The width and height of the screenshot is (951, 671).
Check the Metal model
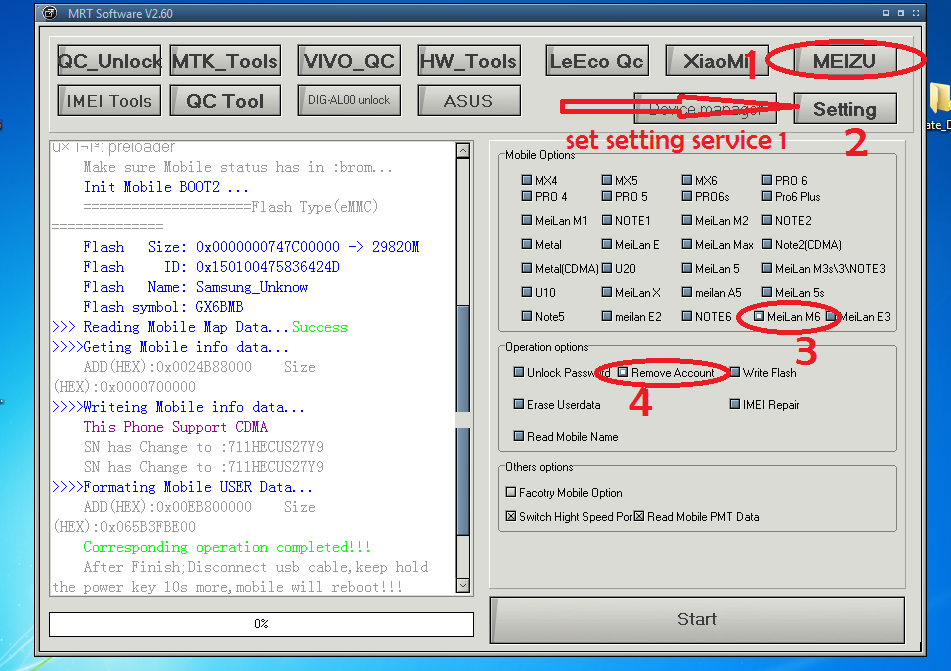point(526,244)
